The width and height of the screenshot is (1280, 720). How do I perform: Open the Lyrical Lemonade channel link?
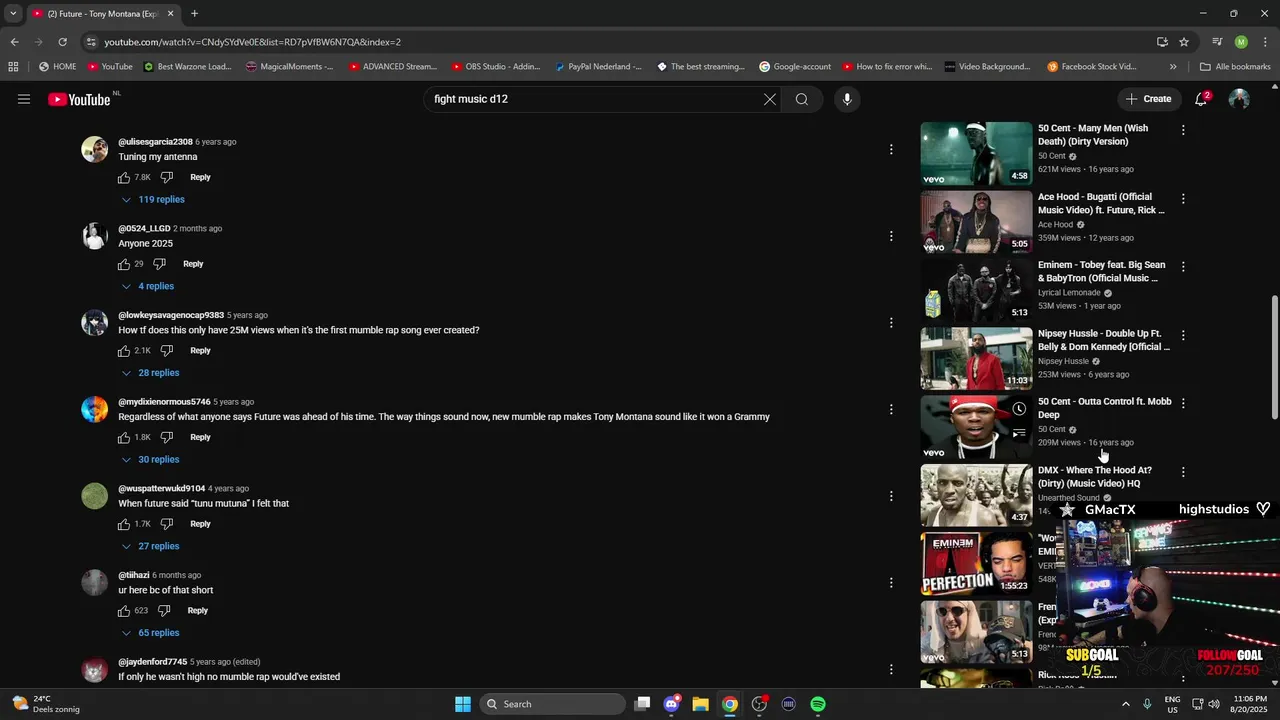click(x=1069, y=293)
